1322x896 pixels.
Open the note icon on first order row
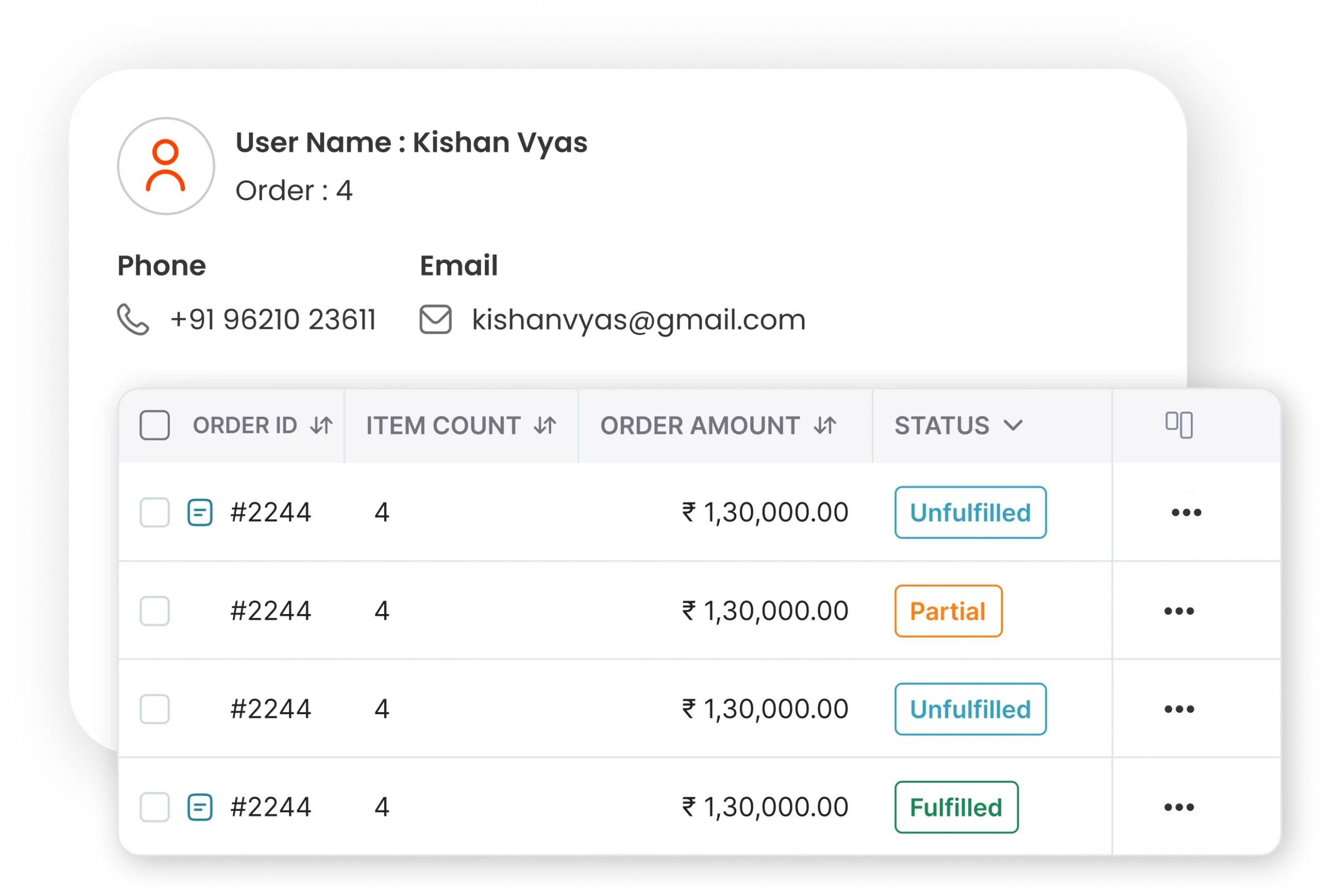pyautogui.click(x=200, y=512)
